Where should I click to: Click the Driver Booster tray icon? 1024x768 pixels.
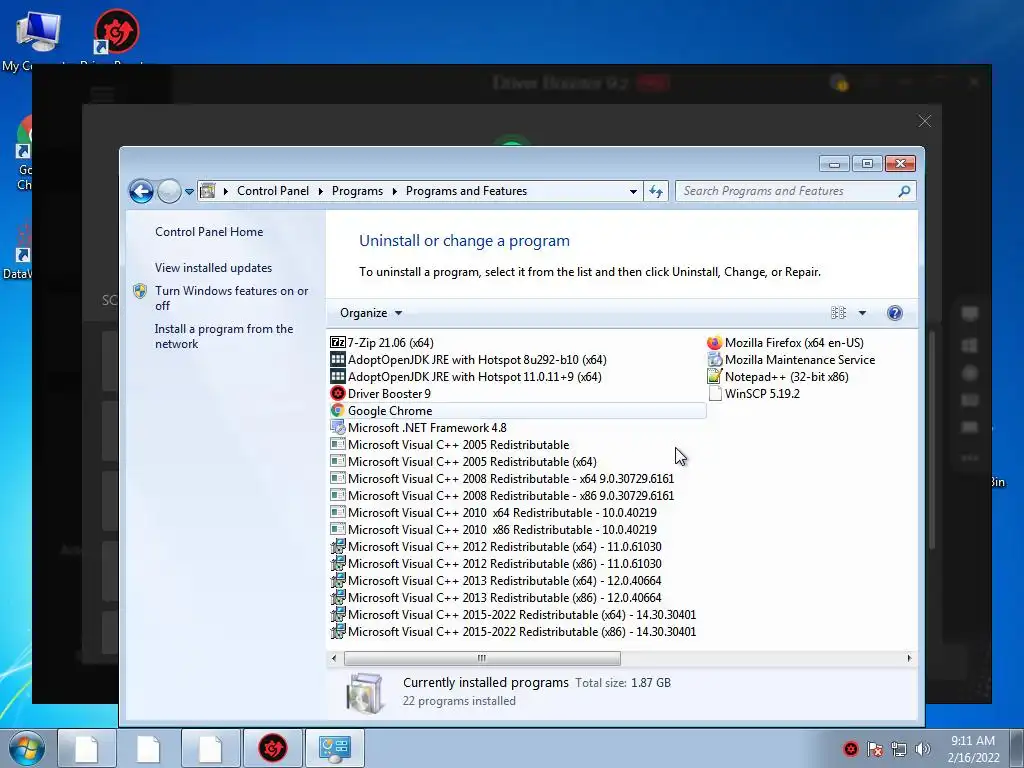[x=850, y=749]
